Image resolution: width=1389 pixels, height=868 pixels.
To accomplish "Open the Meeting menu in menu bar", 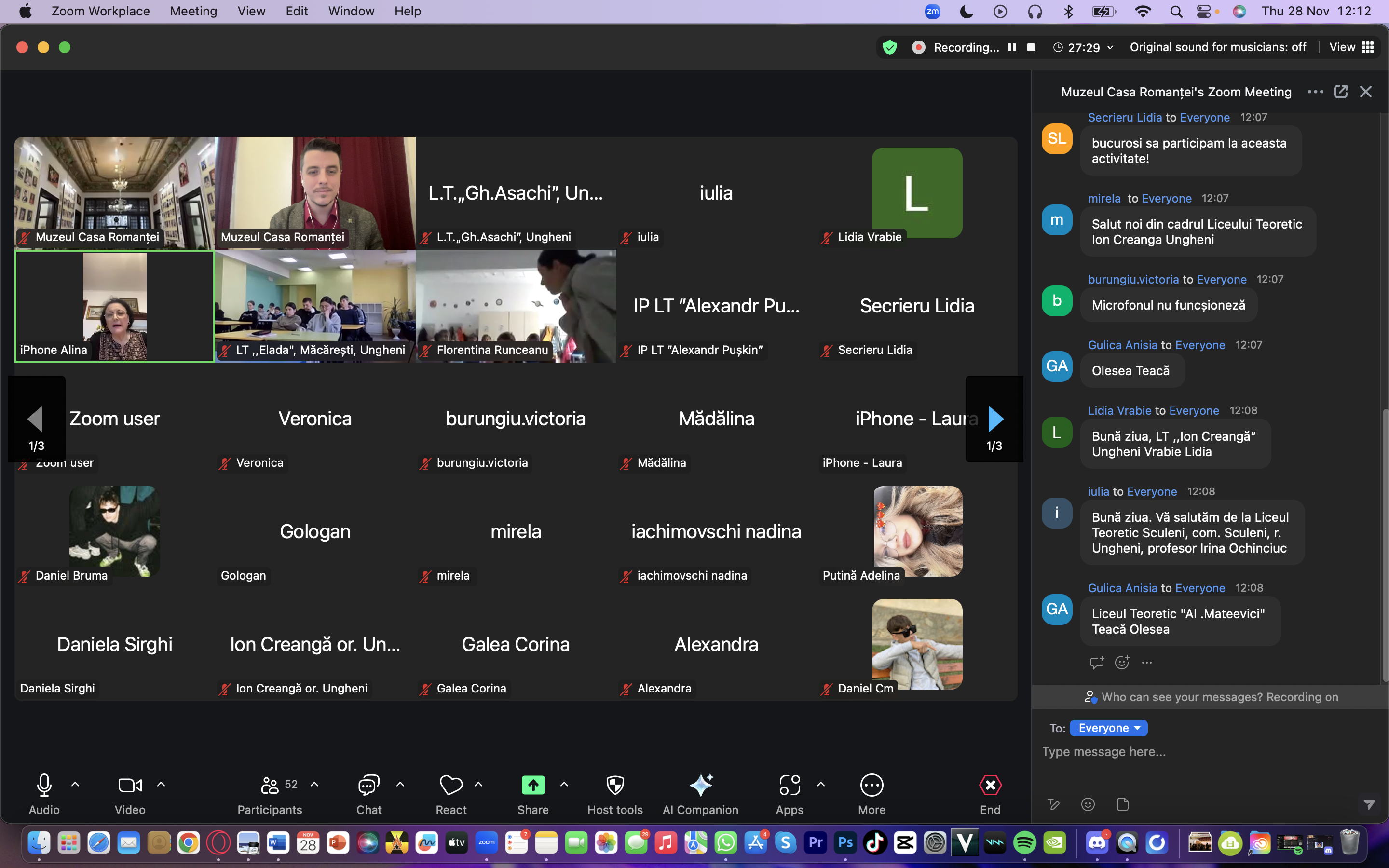I will (193, 11).
